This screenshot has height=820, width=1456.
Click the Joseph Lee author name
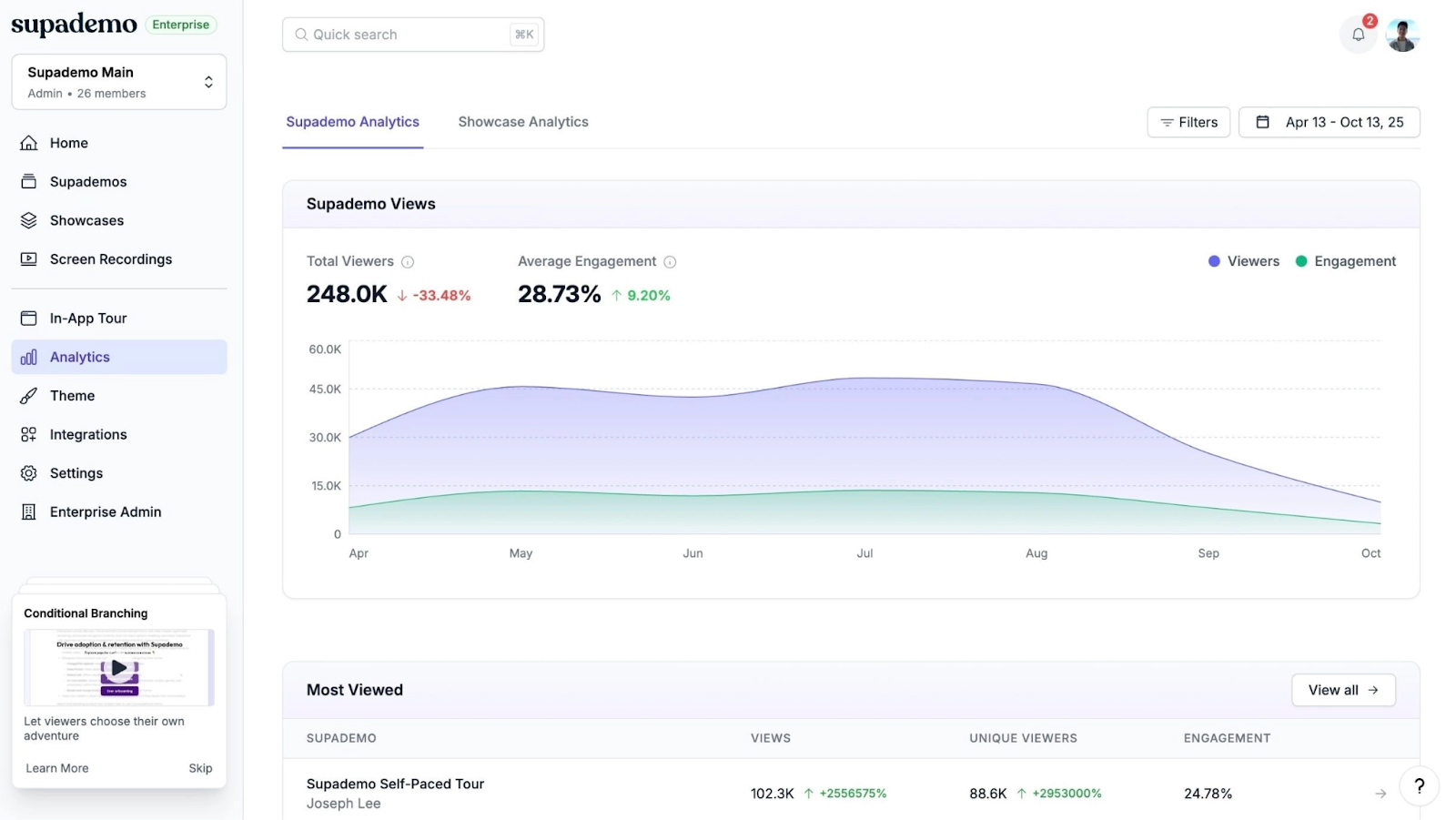[343, 804]
